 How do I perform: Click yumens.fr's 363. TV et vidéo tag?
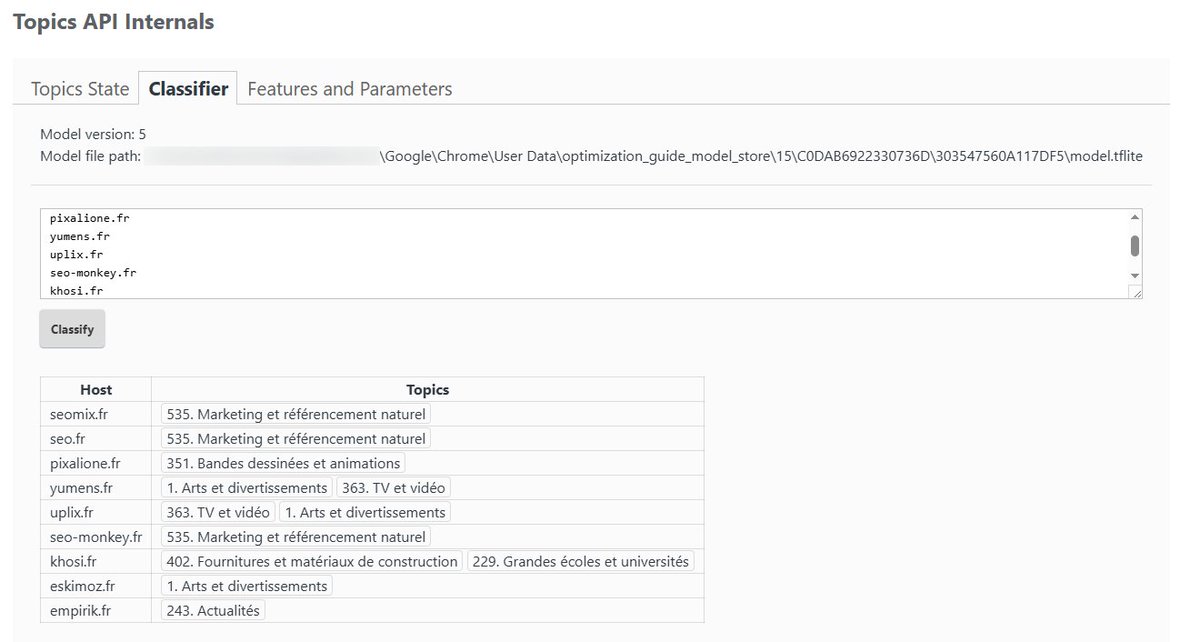[395, 488]
